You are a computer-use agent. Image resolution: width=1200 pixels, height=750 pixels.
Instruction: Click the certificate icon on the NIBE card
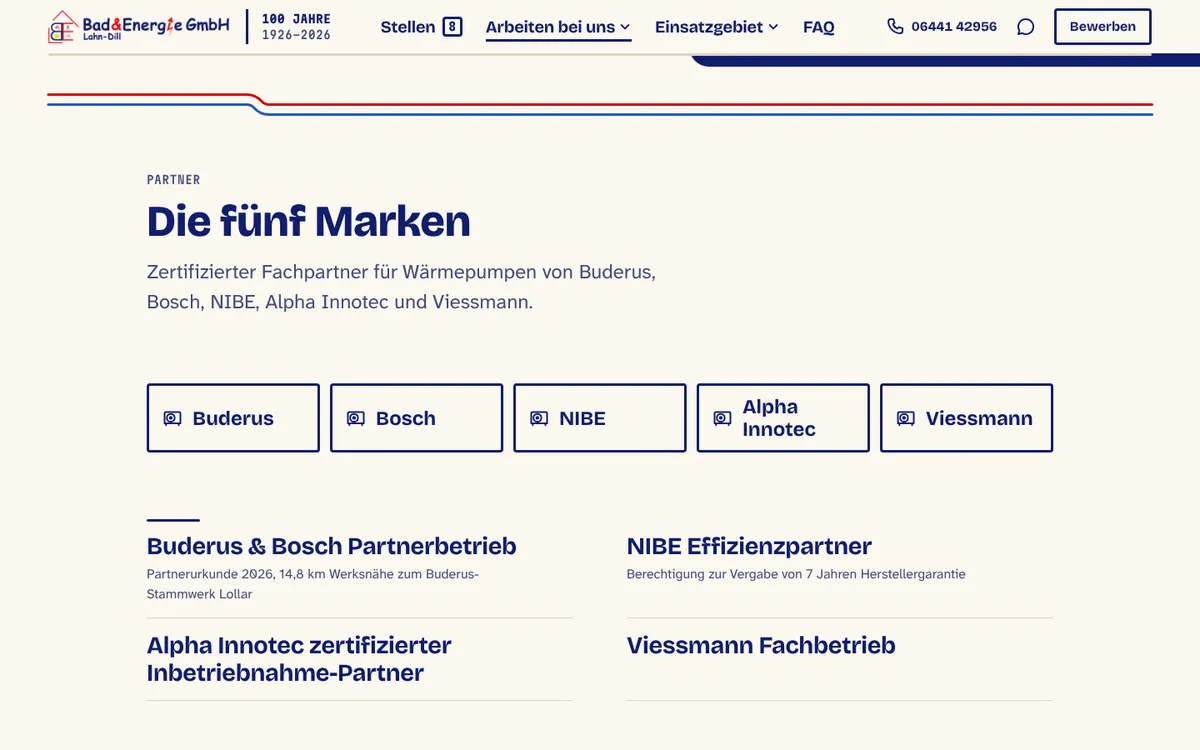tap(539, 418)
